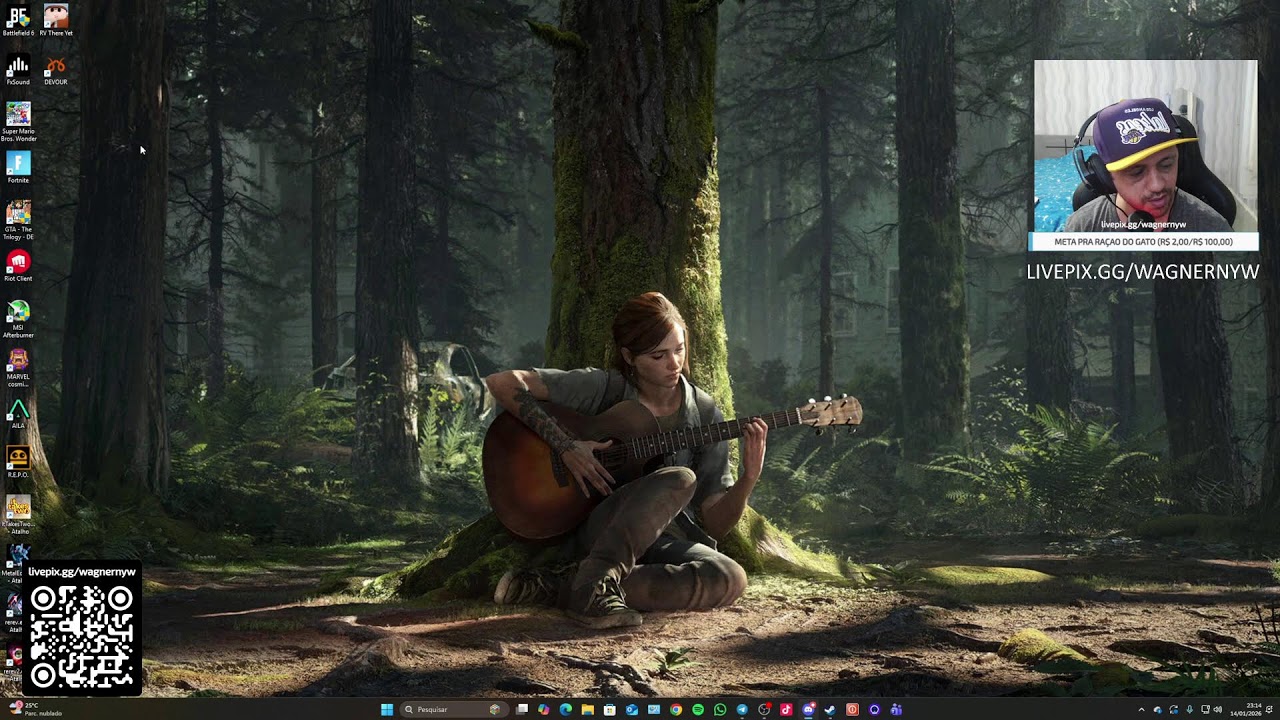Open Outlook from the taskbar
Viewport: 1280px width, 720px height.
(632, 710)
